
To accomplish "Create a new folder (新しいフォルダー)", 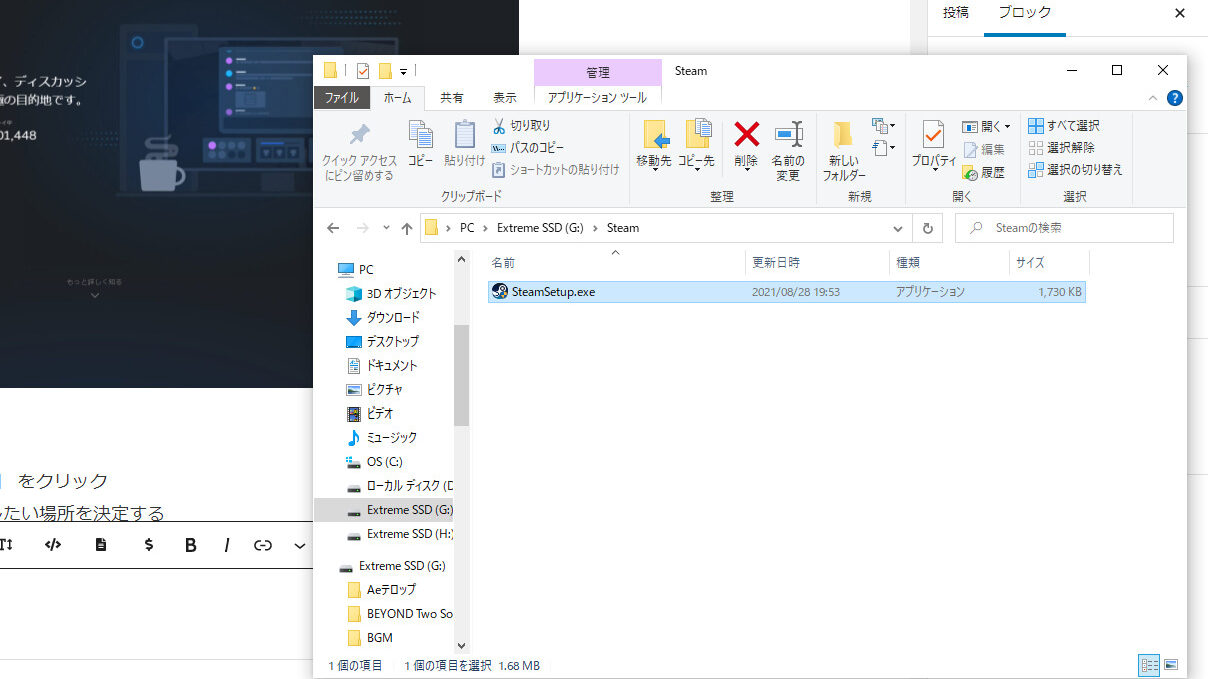I will point(844,151).
